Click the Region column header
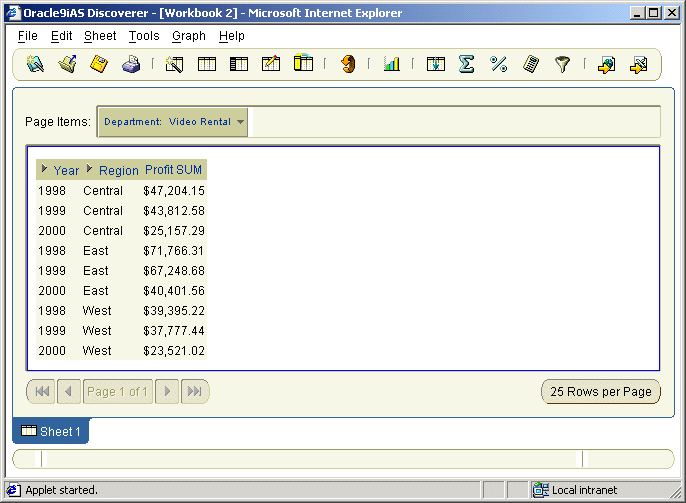This screenshot has width=686, height=503. point(119,170)
